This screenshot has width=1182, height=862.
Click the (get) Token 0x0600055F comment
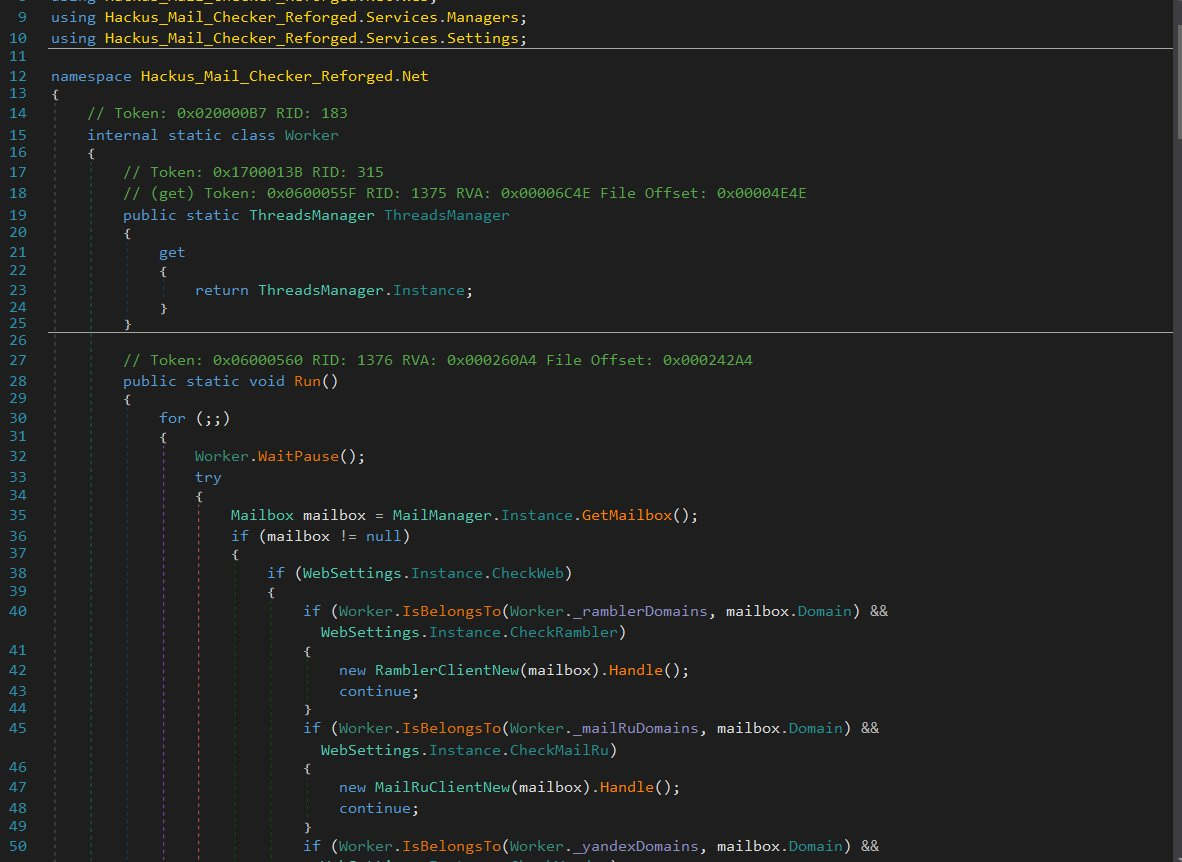(464, 193)
